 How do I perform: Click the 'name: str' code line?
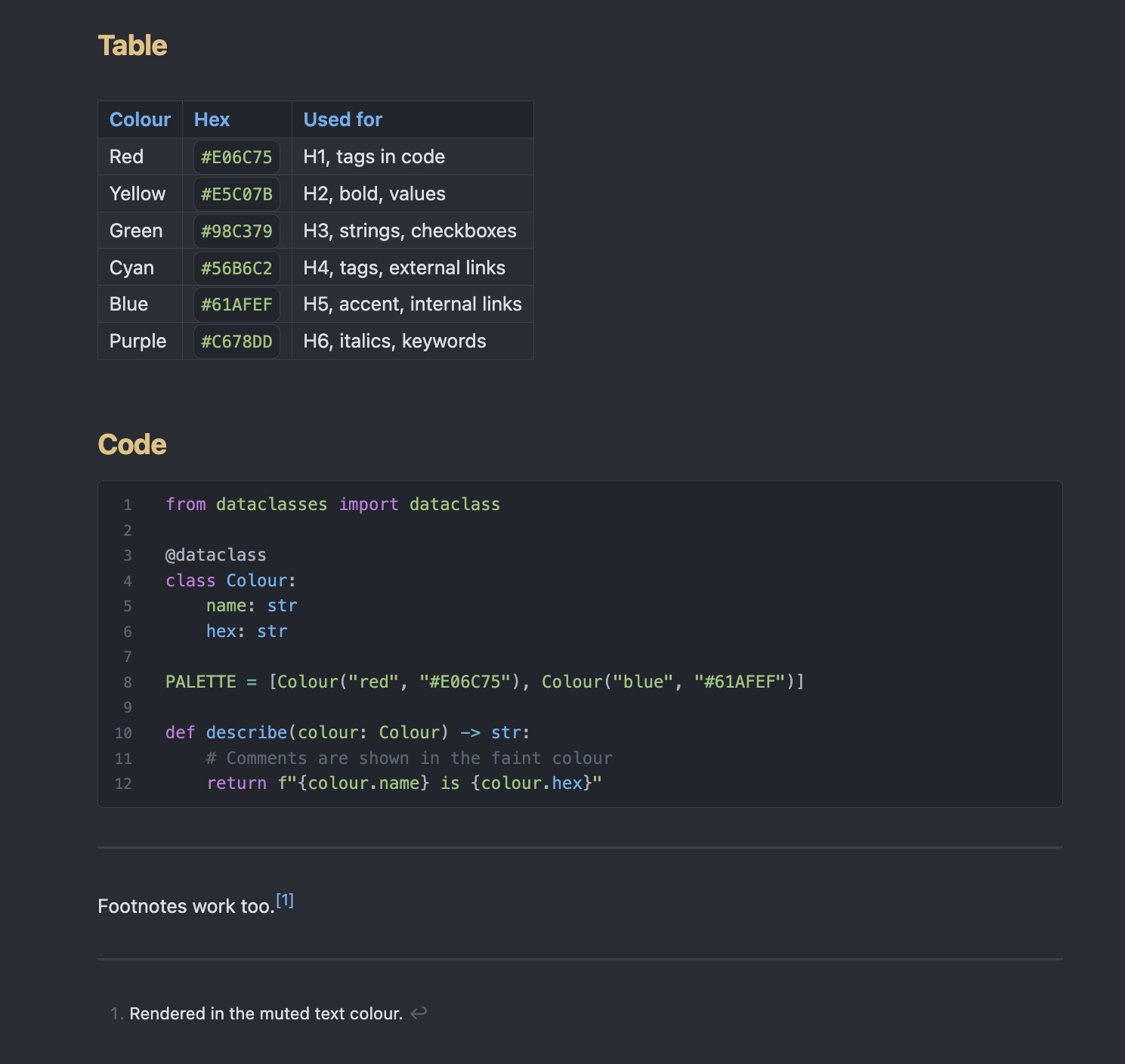click(x=252, y=605)
